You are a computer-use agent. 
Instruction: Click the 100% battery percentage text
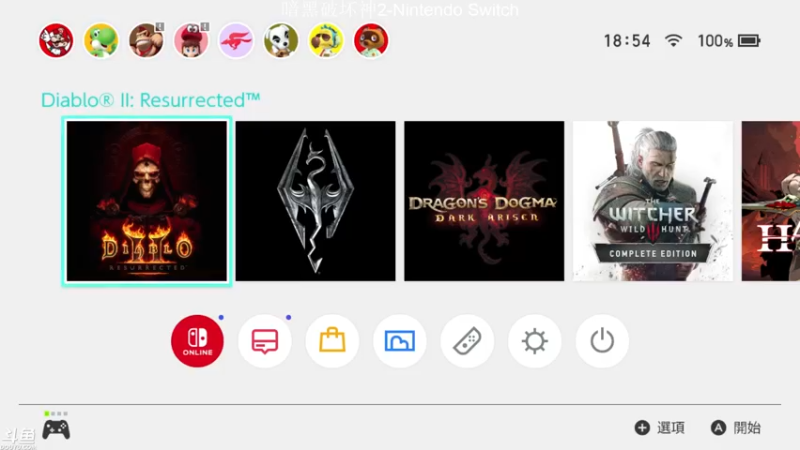pos(715,41)
